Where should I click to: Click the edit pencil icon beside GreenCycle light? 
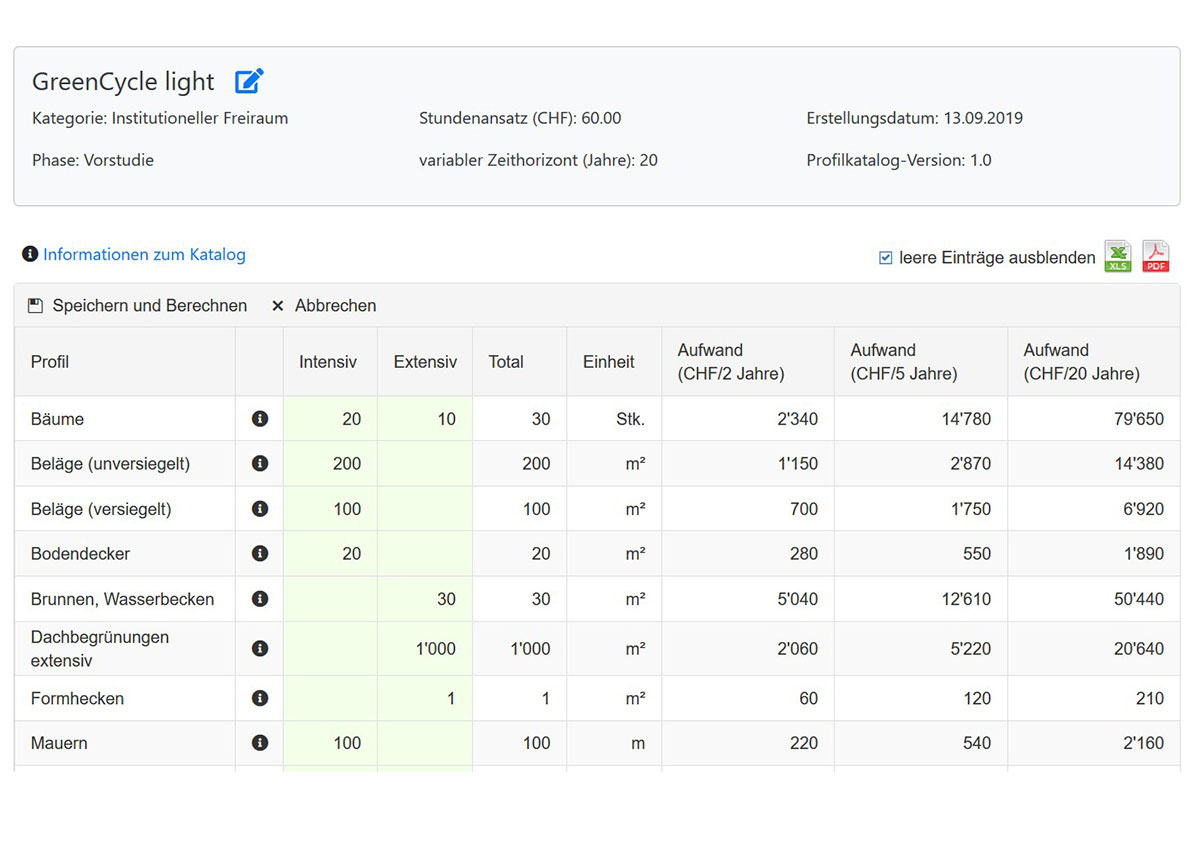(249, 81)
